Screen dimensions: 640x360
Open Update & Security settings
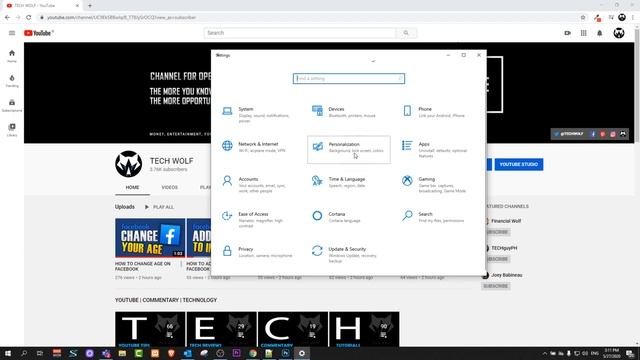[x=348, y=254]
